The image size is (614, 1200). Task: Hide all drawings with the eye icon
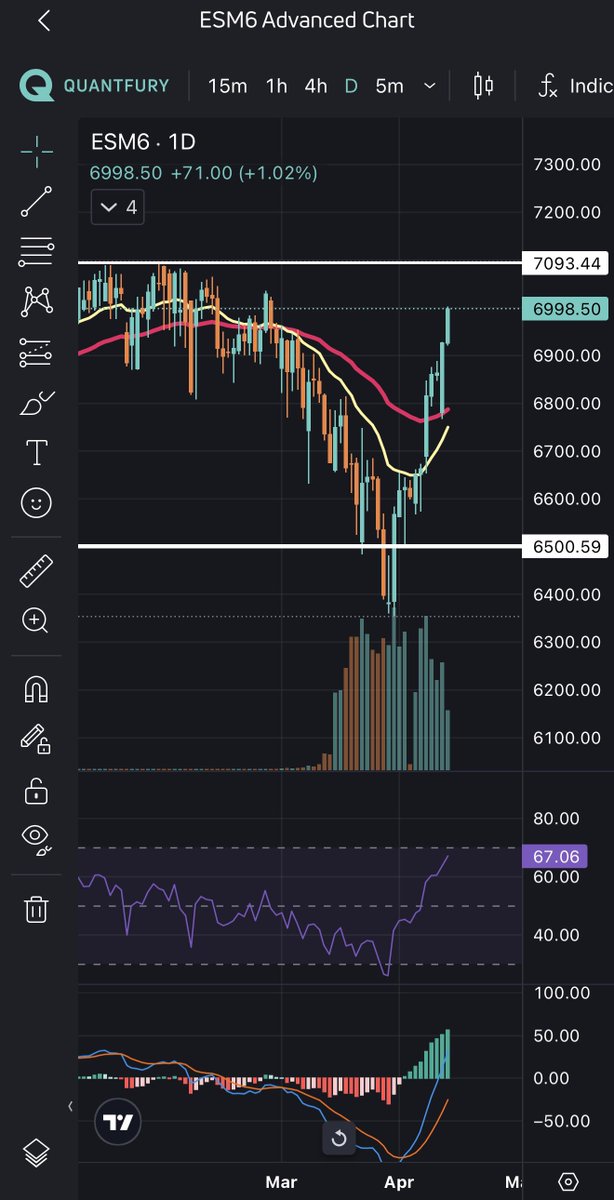pyautogui.click(x=36, y=838)
